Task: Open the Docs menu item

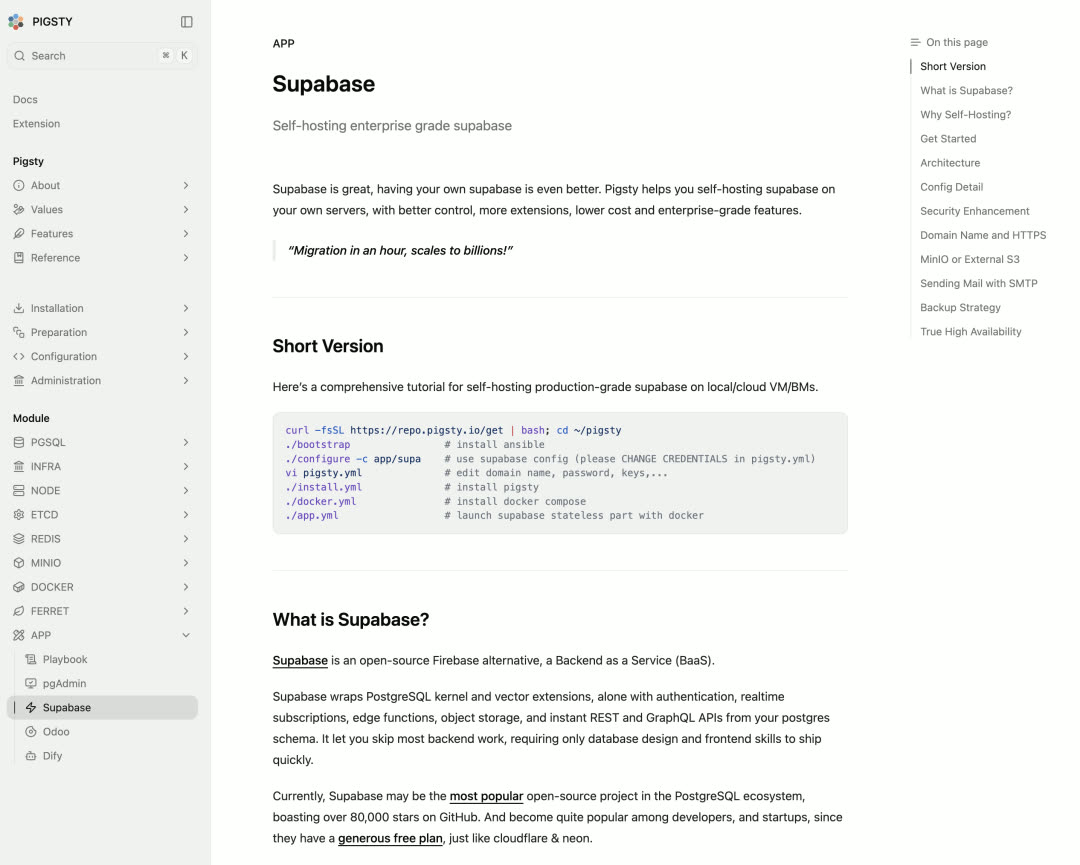Action: pyautogui.click(x=25, y=100)
